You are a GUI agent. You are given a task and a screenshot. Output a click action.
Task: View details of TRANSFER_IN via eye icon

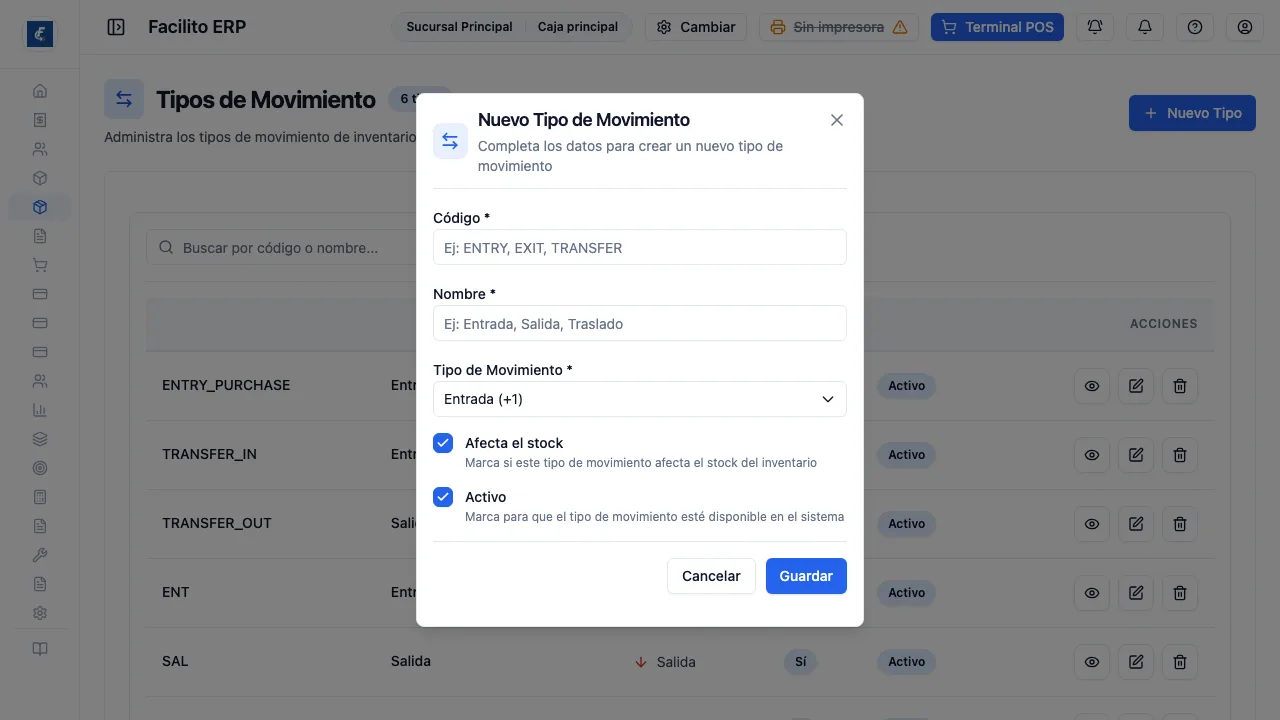tap(1092, 455)
